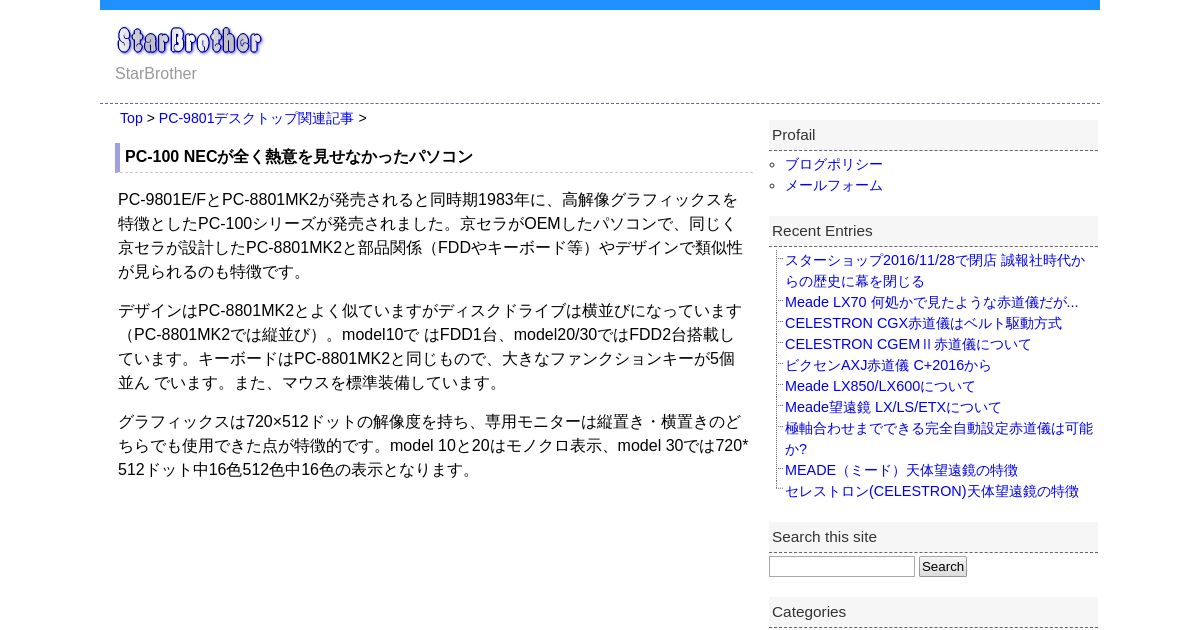Open ビクセンAXJ赤道儀 C+2016から entry
Viewport: 1200px width, 630px height.
[x=888, y=365]
